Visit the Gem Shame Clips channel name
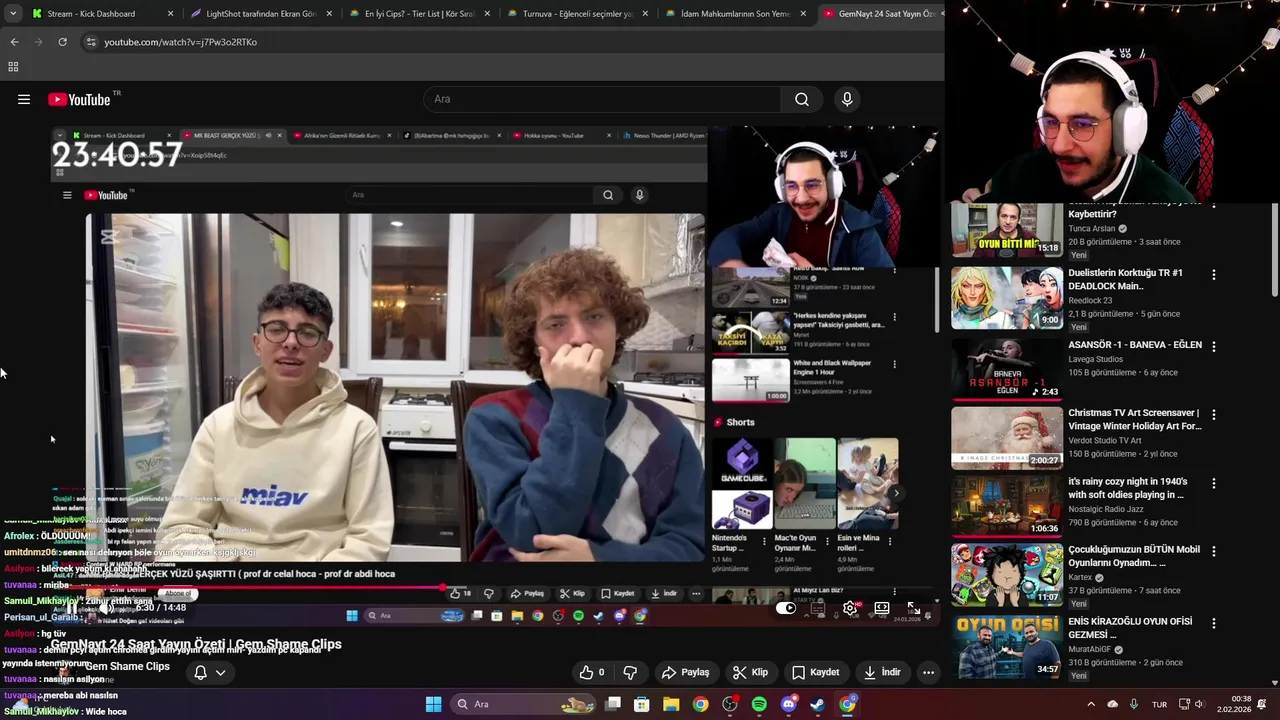Viewport: 1280px width, 720px height. tap(127, 666)
